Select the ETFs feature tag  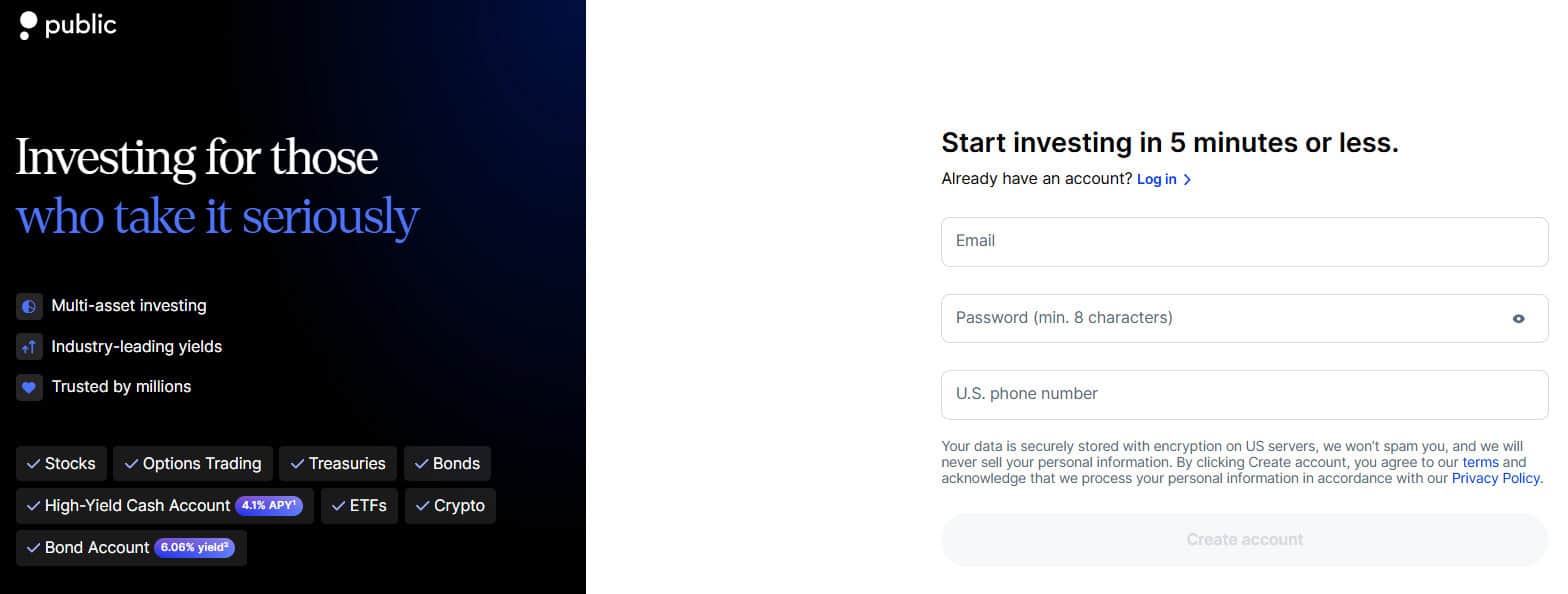[x=359, y=506]
